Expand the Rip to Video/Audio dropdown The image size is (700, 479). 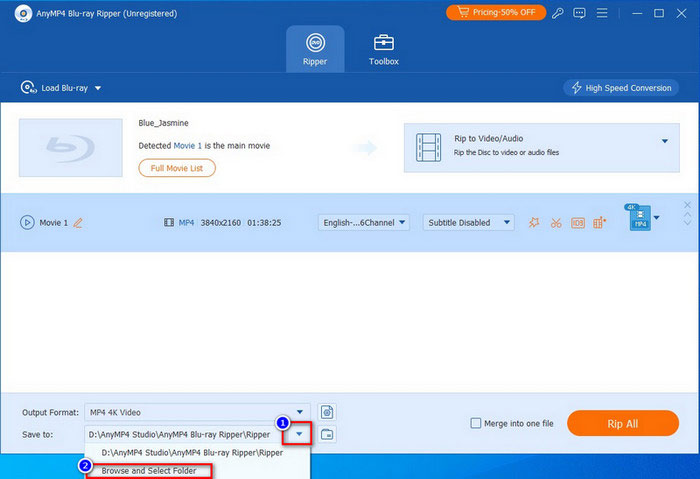click(x=665, y=141)
